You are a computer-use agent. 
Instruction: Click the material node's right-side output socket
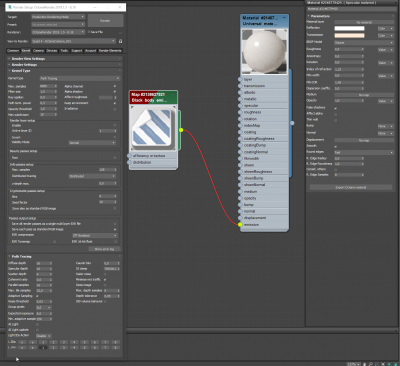pos(292,123)
